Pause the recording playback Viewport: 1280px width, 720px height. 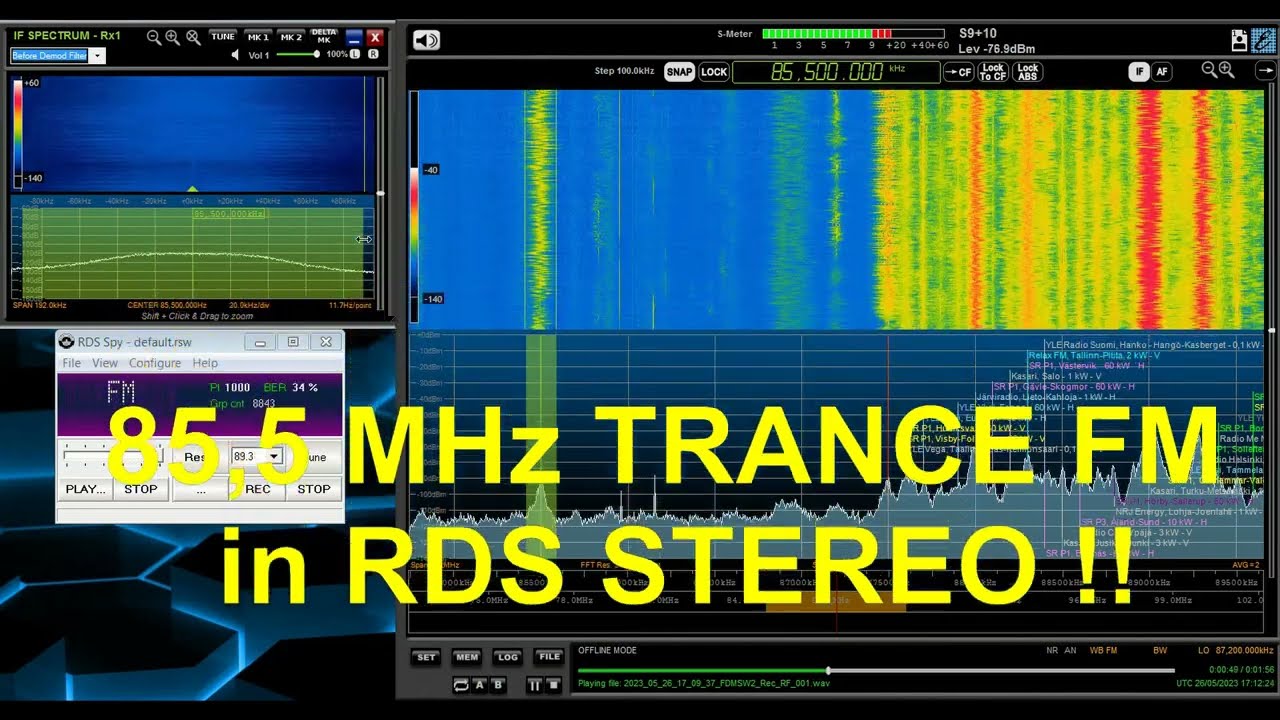click(x=534, y=685)
